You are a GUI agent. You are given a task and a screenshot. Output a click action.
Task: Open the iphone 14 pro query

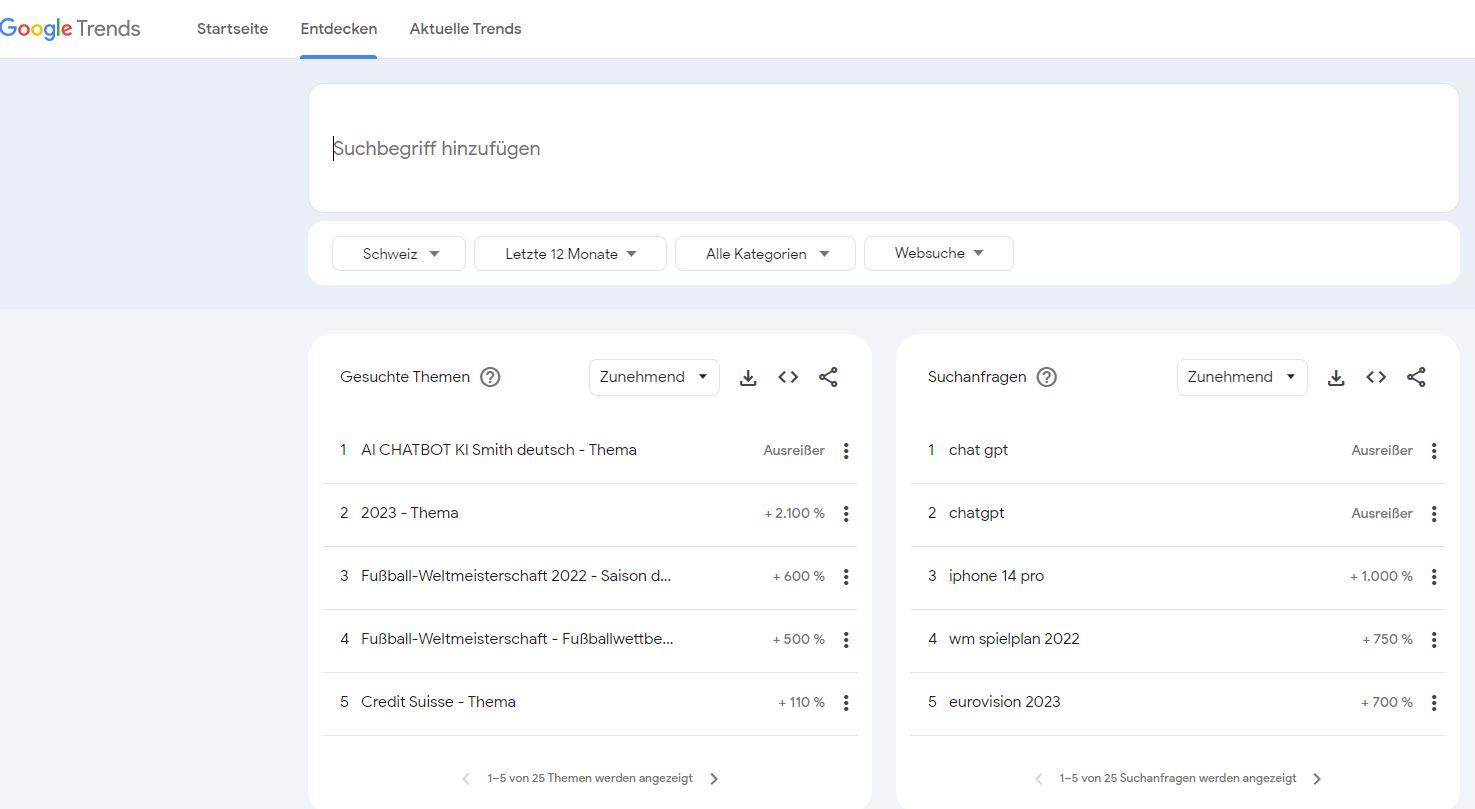point(996,576)
